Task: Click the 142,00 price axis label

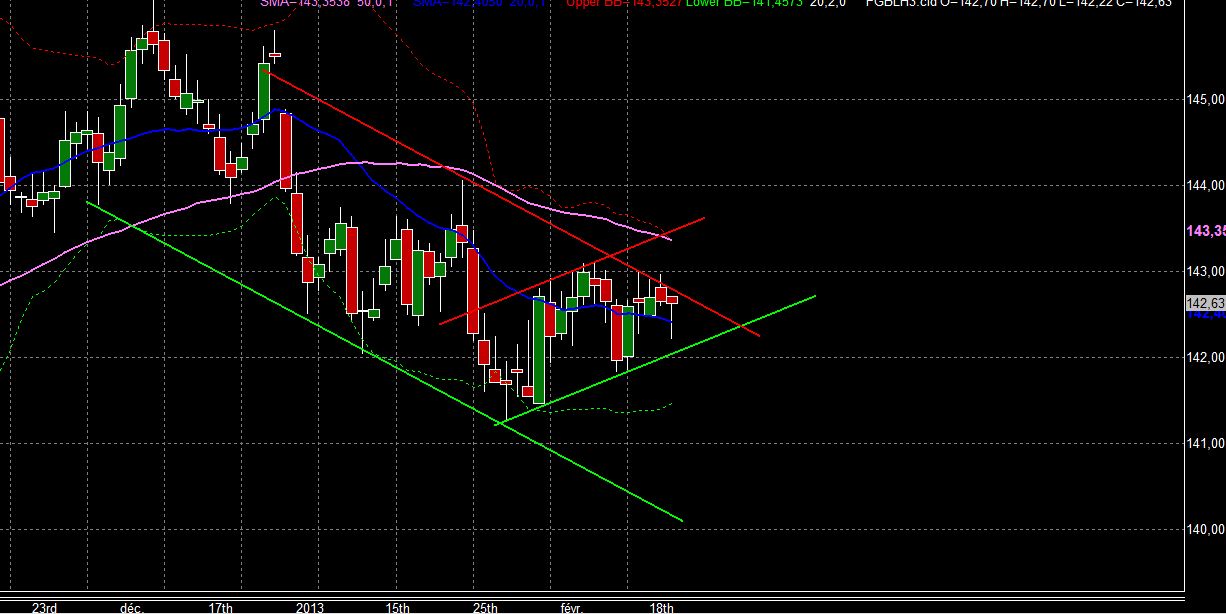Action: coord(1205,357)
